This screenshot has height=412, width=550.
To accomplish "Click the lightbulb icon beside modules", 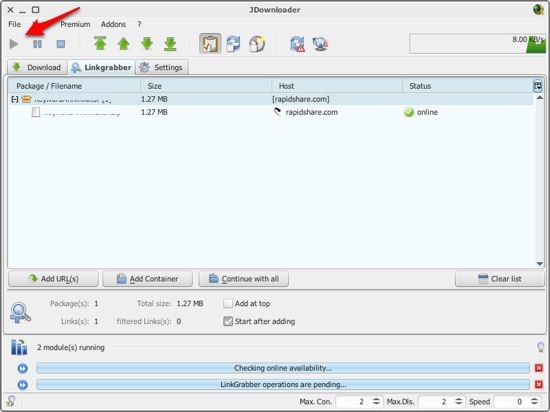I will pyautogui.click(x=540, y=347).
